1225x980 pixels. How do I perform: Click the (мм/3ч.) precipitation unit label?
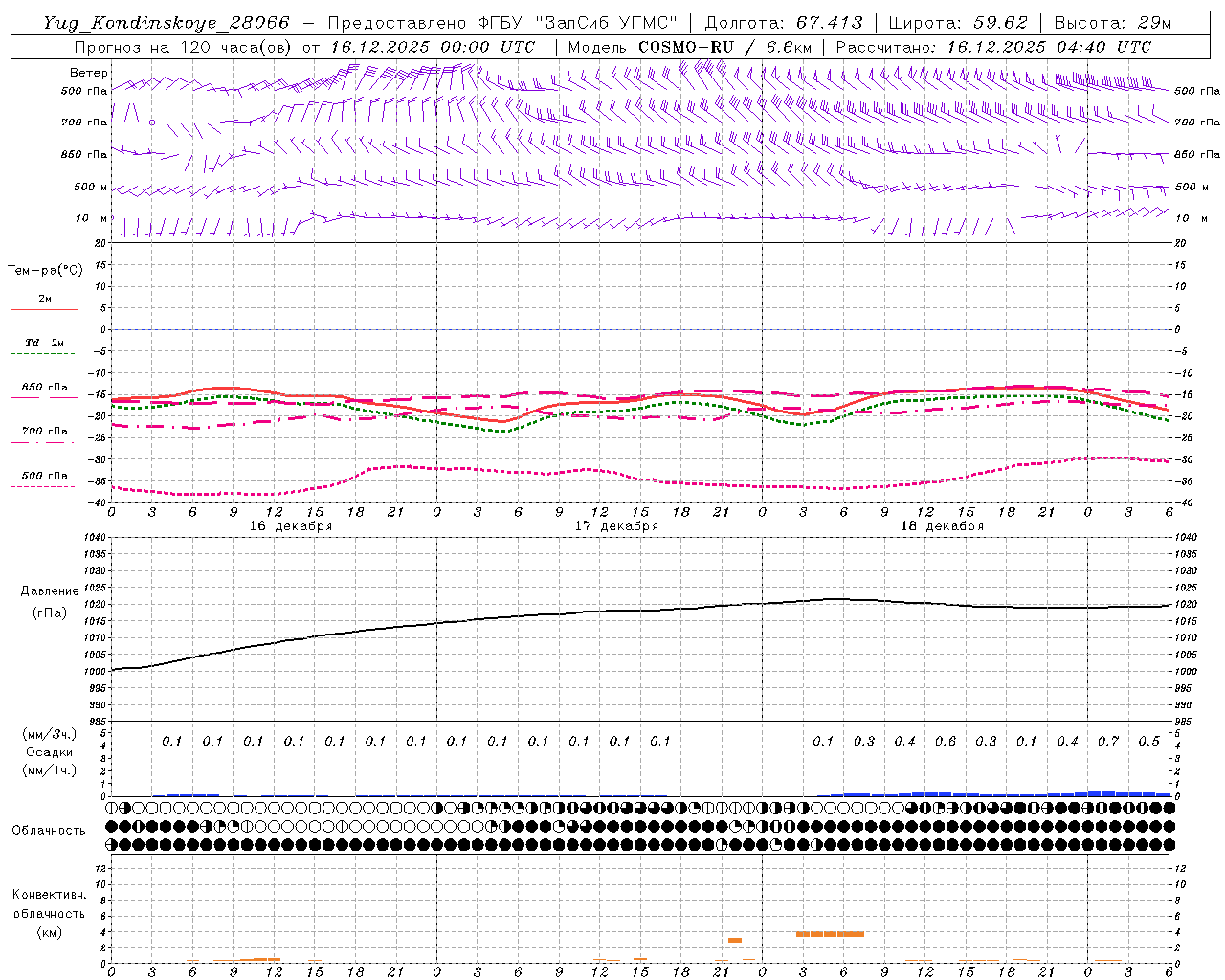pyautogui.click(x=50, y=735)
